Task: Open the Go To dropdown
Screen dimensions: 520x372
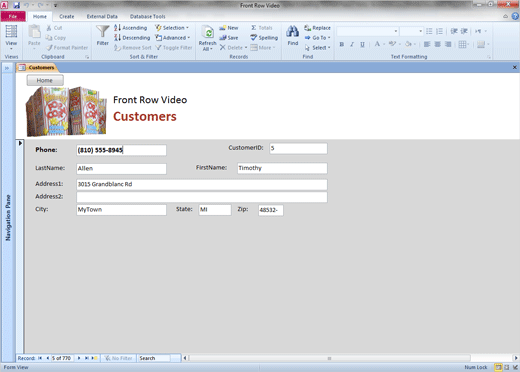Action: tap(317, 38)
